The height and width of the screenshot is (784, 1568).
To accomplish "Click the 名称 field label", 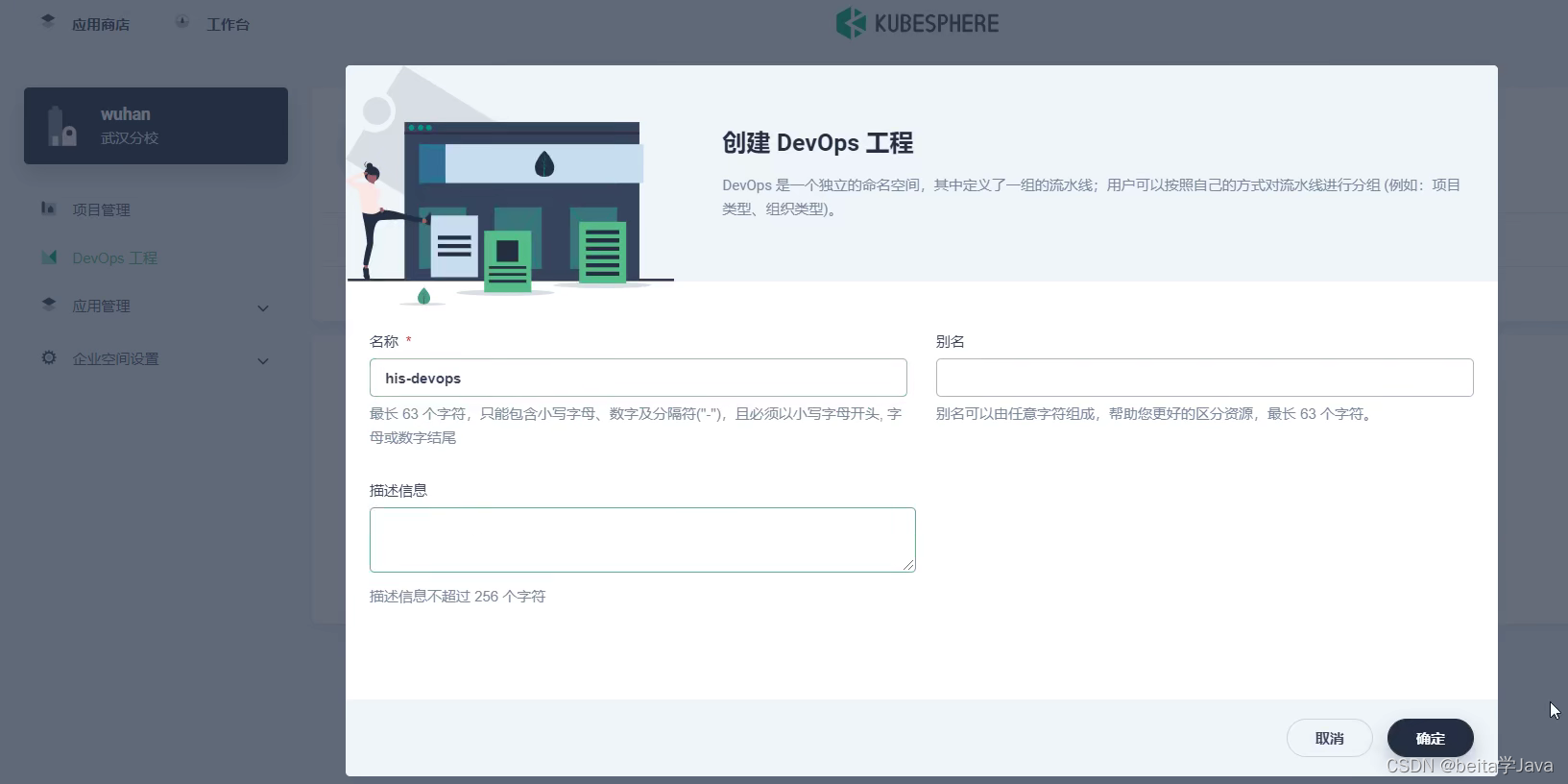I will click(x=384, y=341).
